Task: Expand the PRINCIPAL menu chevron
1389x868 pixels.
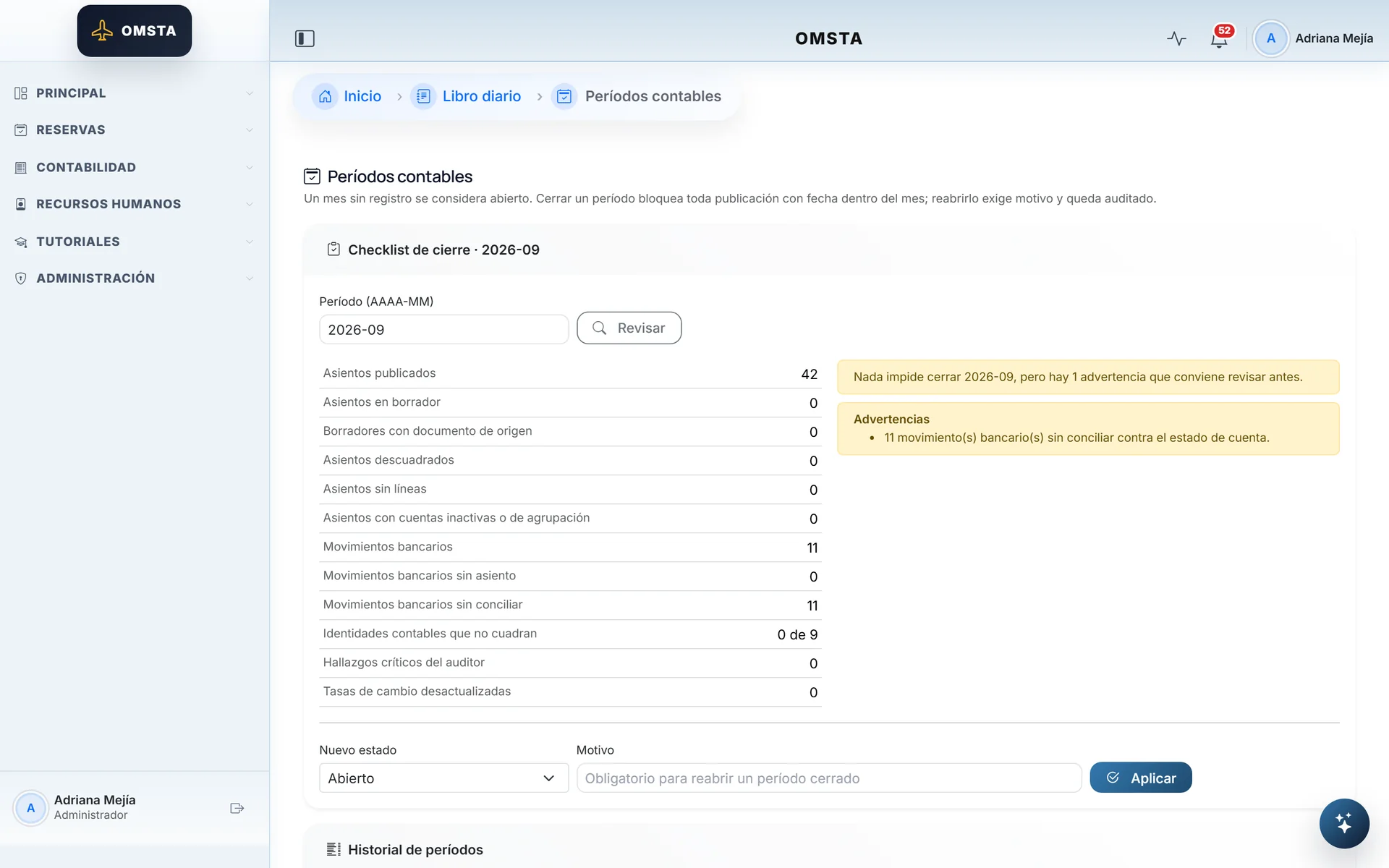Action: [x=250, y=93]
